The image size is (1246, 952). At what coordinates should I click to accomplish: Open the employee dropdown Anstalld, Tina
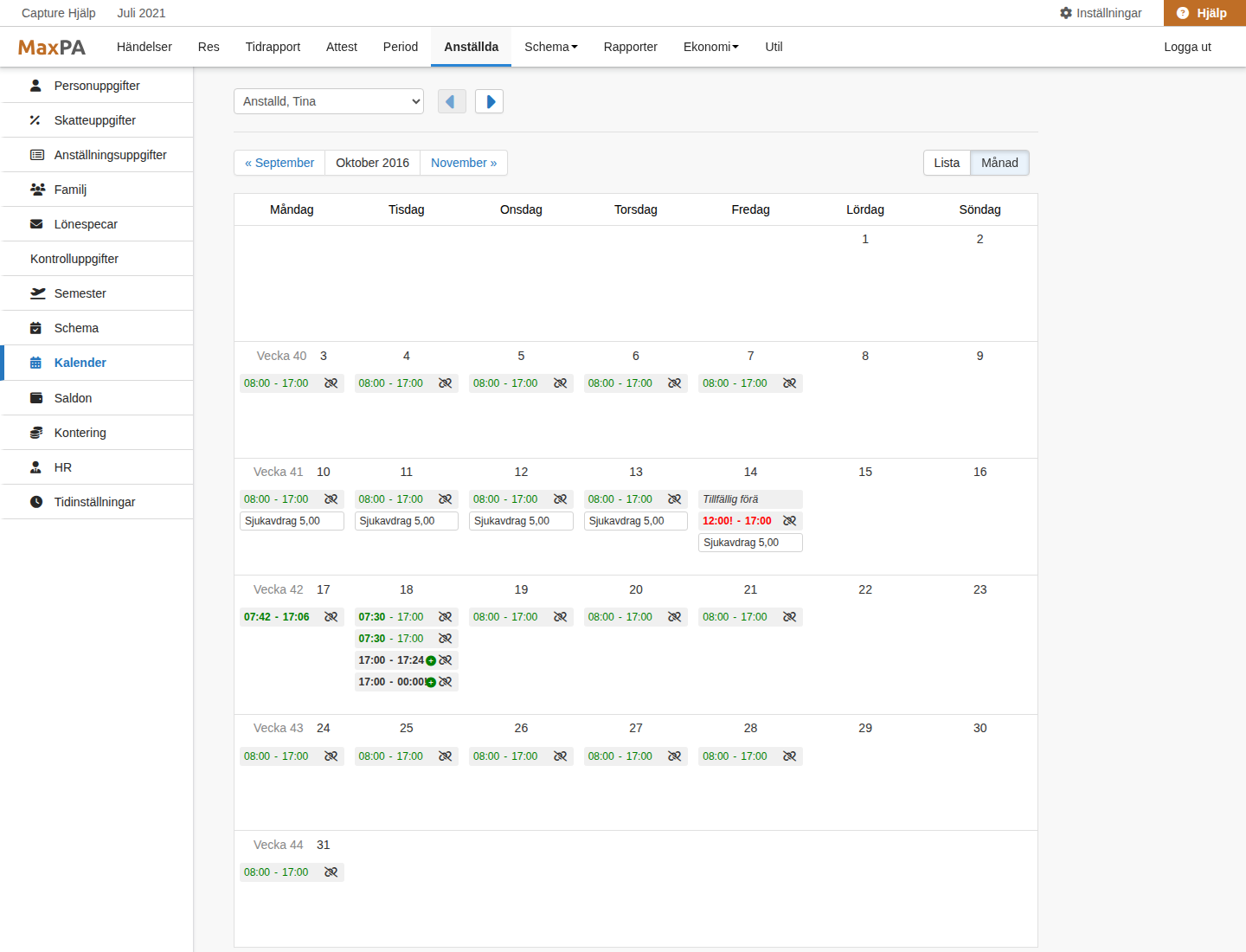click(x=329, y=101)
